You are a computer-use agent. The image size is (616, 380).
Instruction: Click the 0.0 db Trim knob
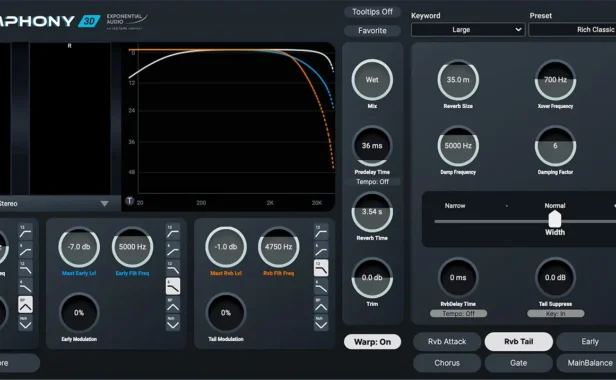(x=372, y=278)
